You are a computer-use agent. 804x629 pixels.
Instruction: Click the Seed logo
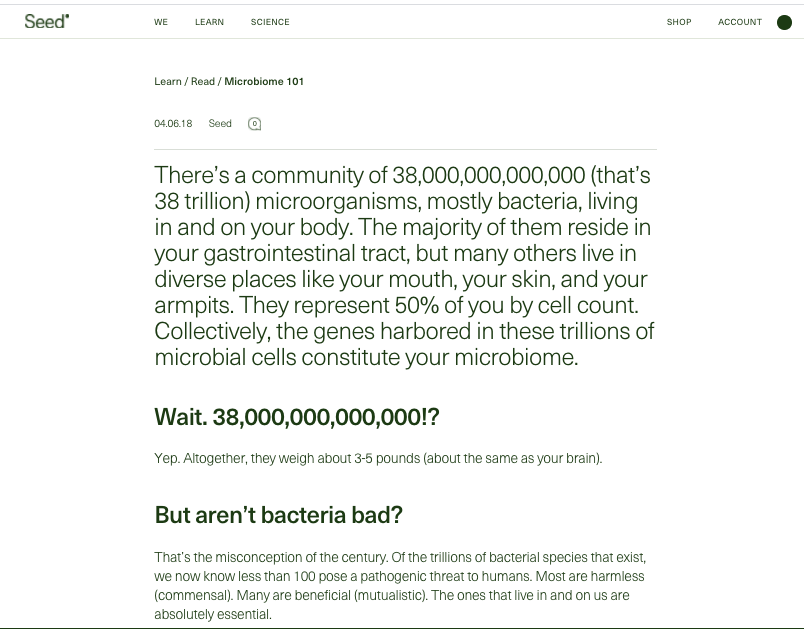tap(46, 21)
